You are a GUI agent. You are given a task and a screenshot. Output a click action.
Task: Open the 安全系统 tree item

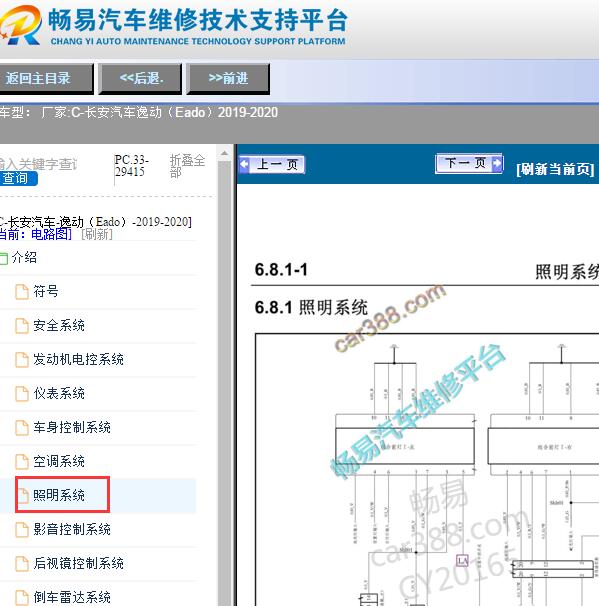tap(59, 325)
